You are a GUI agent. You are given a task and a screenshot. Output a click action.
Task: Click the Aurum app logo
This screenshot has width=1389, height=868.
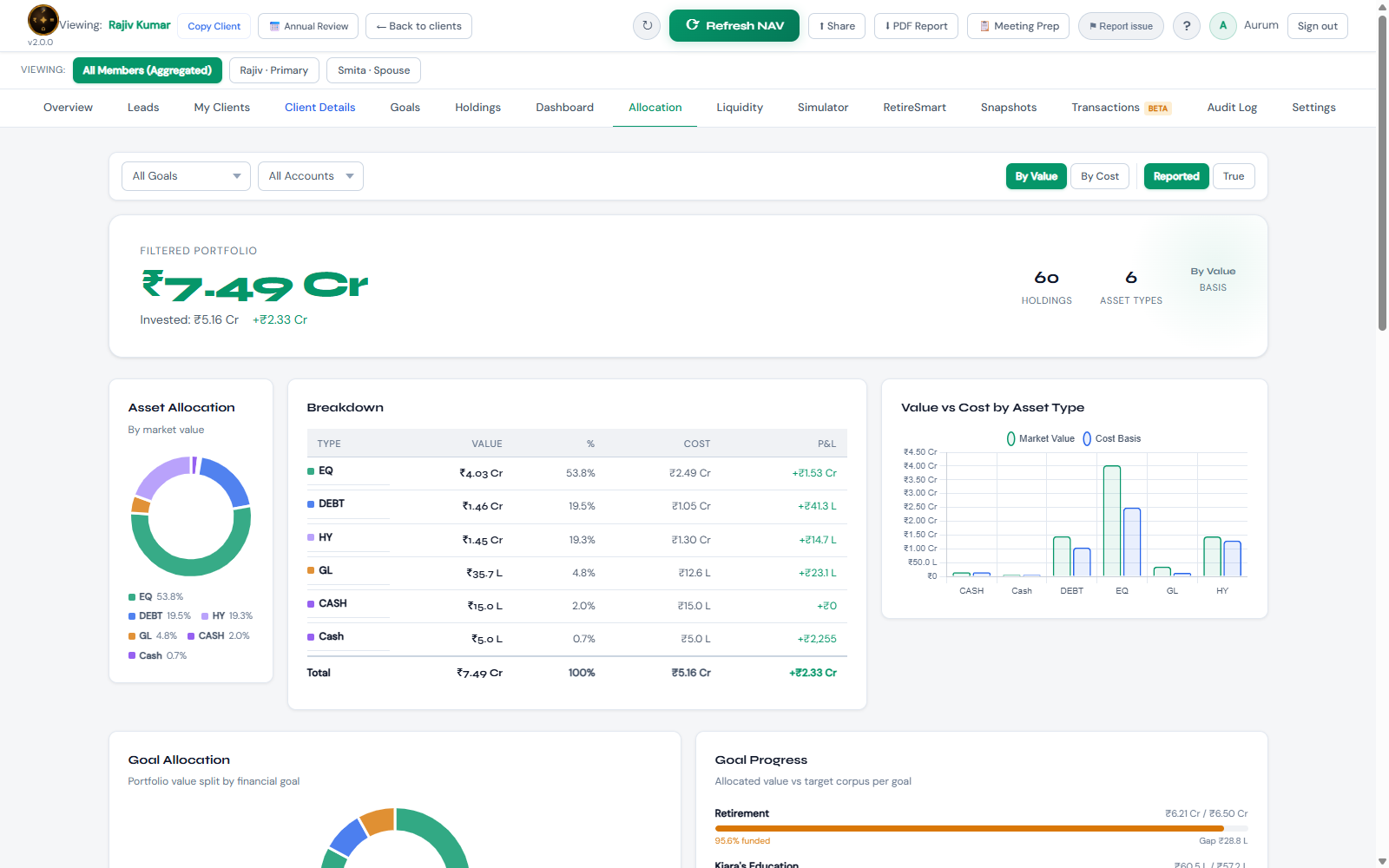pyautogui.click(x=43, y=19)
